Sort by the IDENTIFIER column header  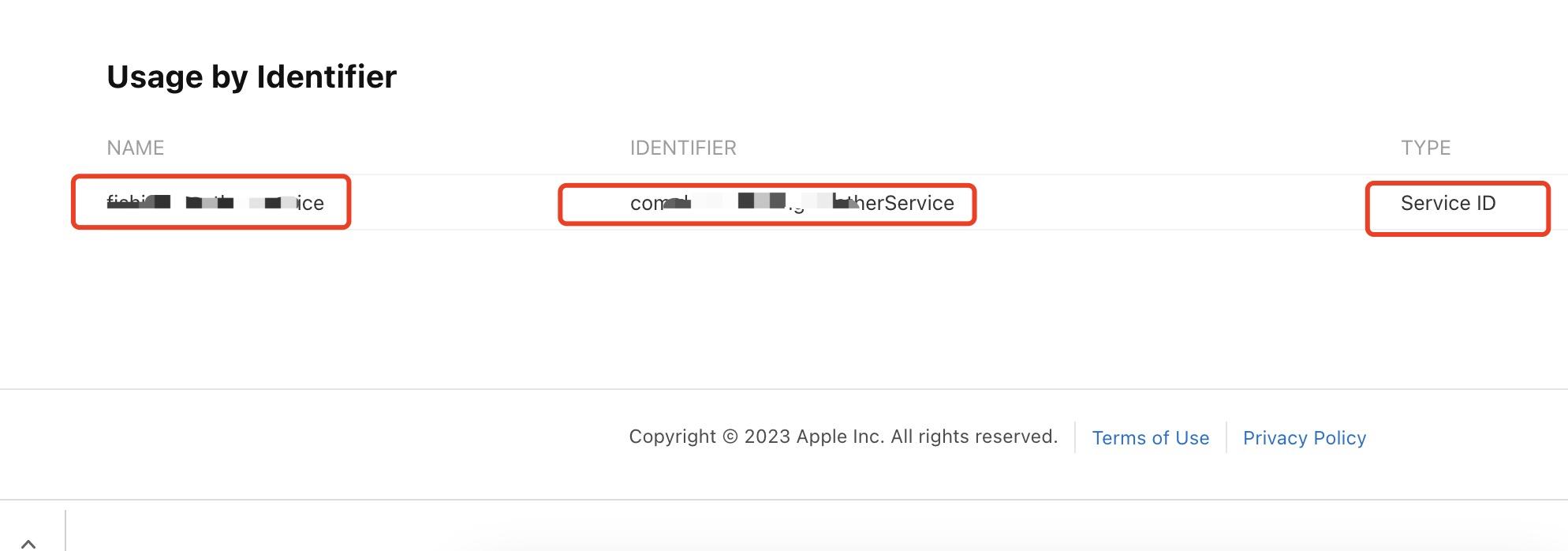point(683,148)
